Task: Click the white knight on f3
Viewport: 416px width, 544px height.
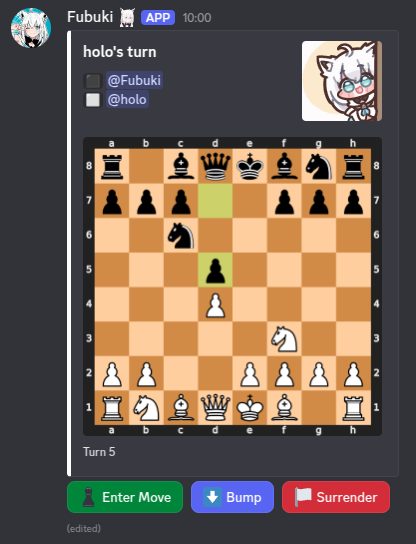Action: [x=285, y=339]
